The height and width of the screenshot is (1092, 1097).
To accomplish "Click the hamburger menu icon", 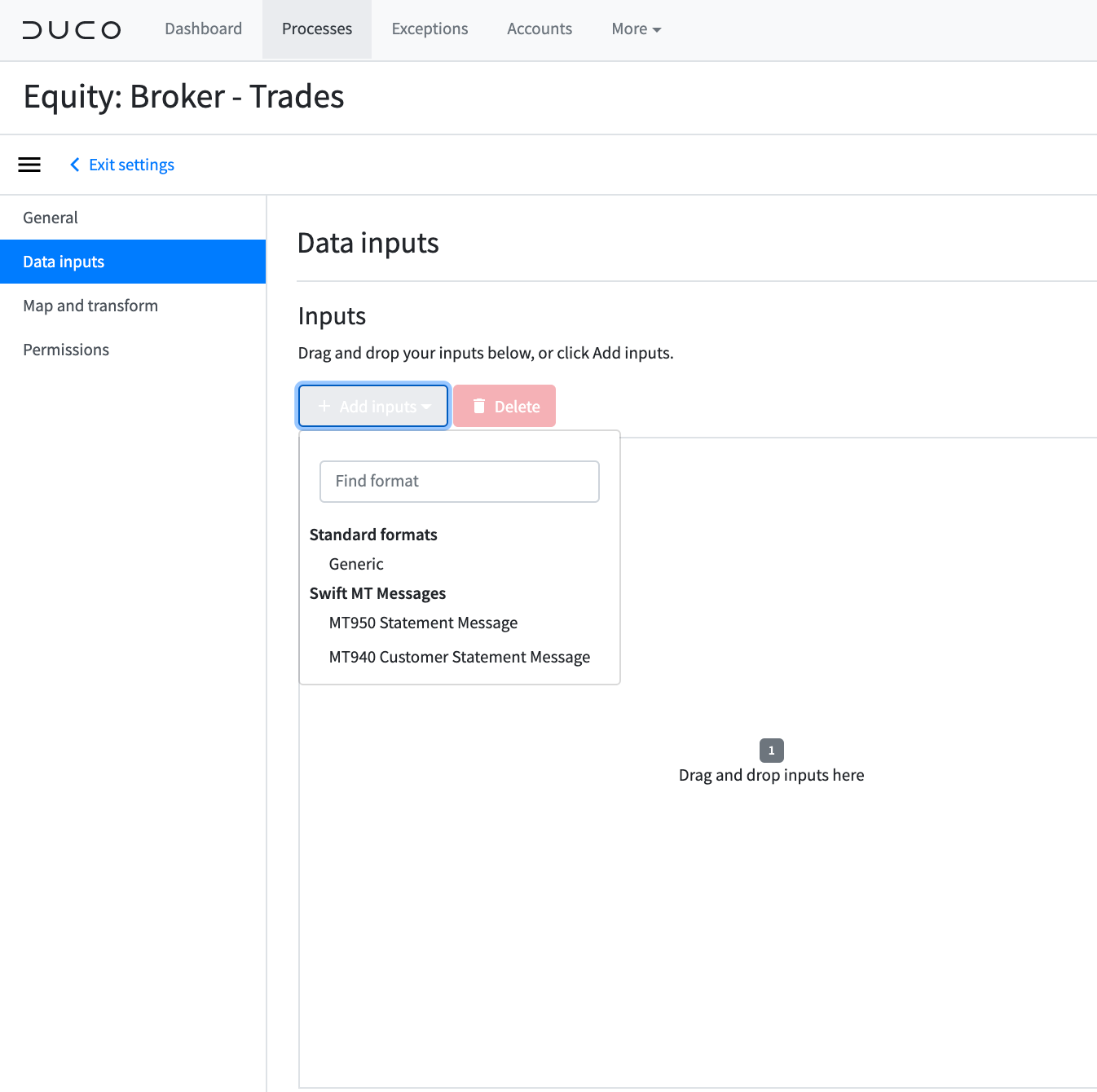I will click(x=29, y=165).
